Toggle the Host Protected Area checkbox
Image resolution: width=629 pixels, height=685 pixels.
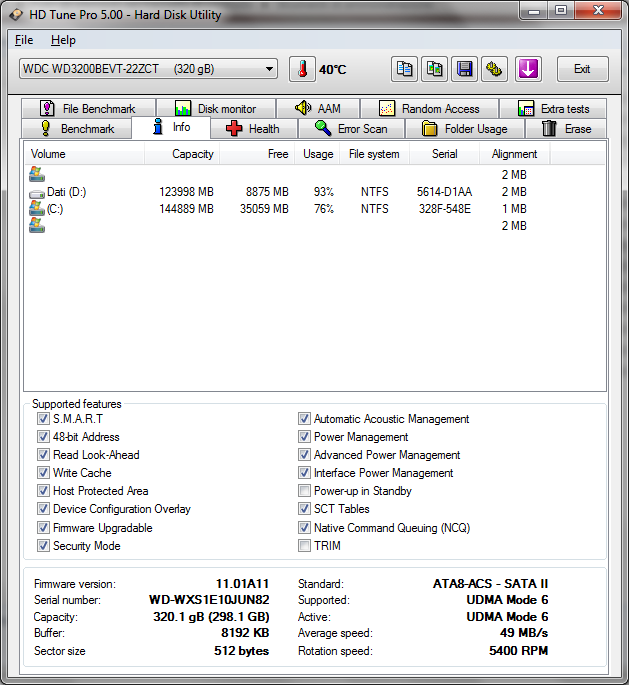[43, 490]
